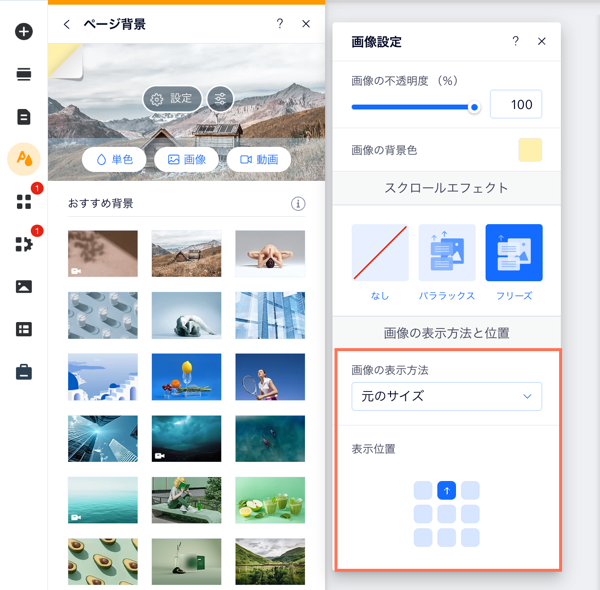The height and width of the screenshot is (590, 600).
Task: Open the Pages document icon in sidebar
Action: click(x=24, y=117)
